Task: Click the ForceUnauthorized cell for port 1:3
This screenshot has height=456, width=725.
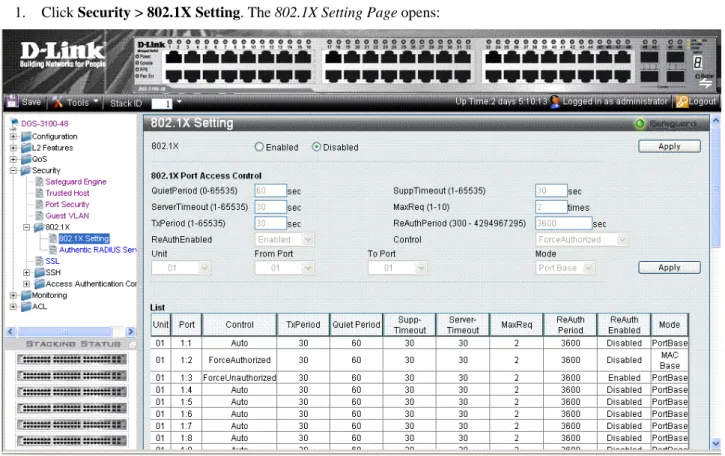Action: point(239,378)
